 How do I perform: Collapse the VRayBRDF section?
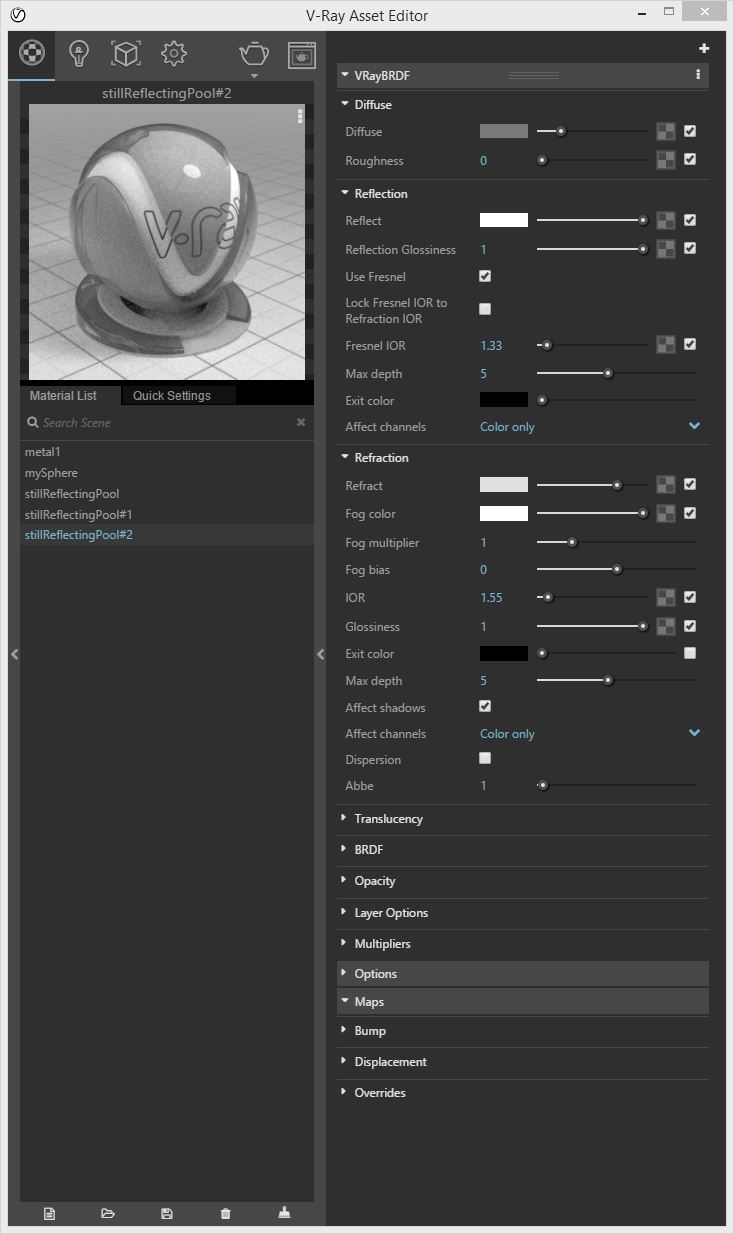click(345, 75)
